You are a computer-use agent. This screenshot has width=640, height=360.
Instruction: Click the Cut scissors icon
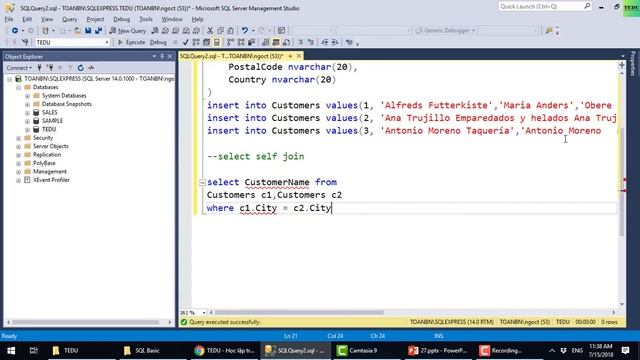coord(210,31)
